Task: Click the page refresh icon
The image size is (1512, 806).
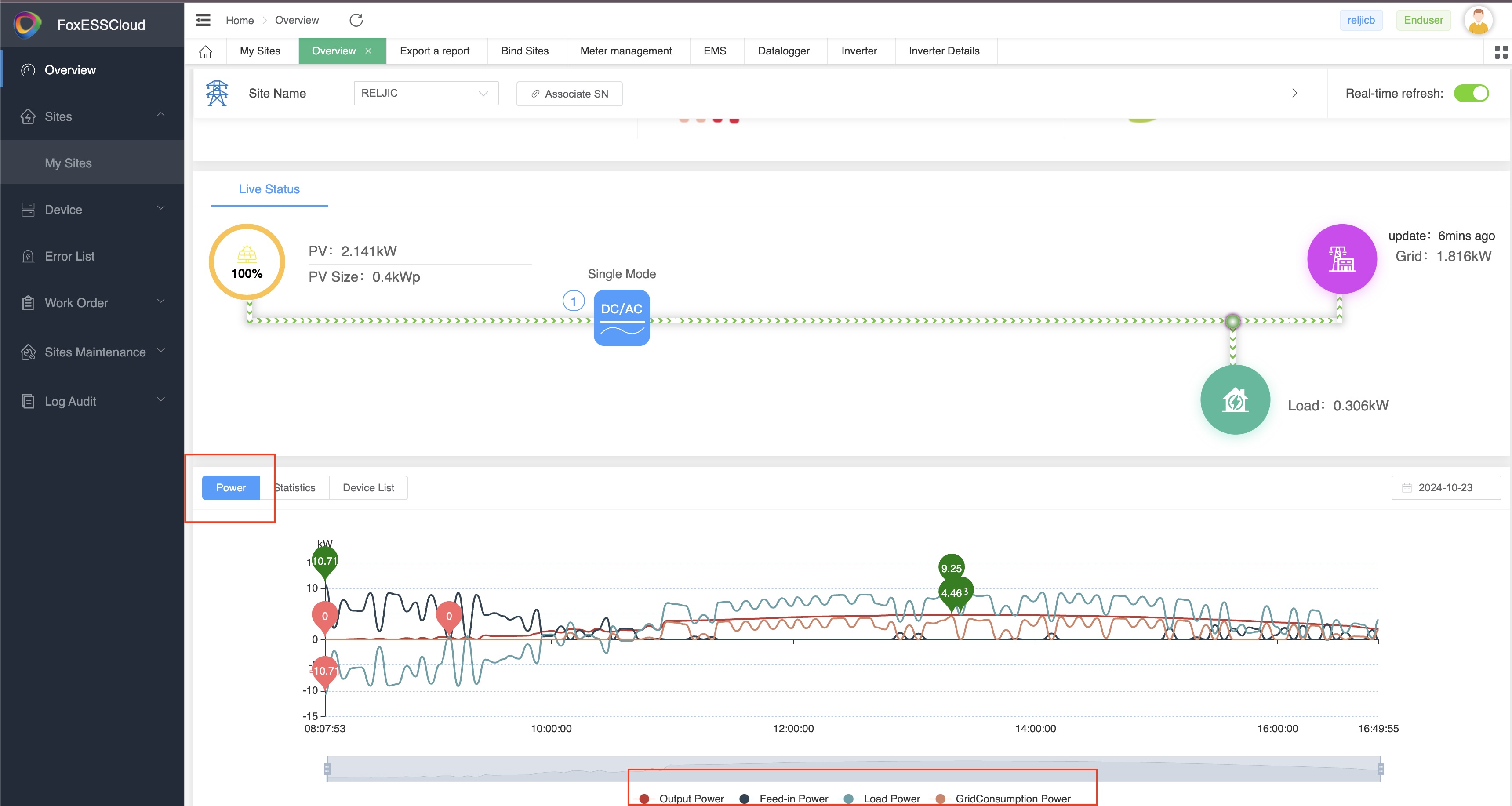Action: click(356, 20)
